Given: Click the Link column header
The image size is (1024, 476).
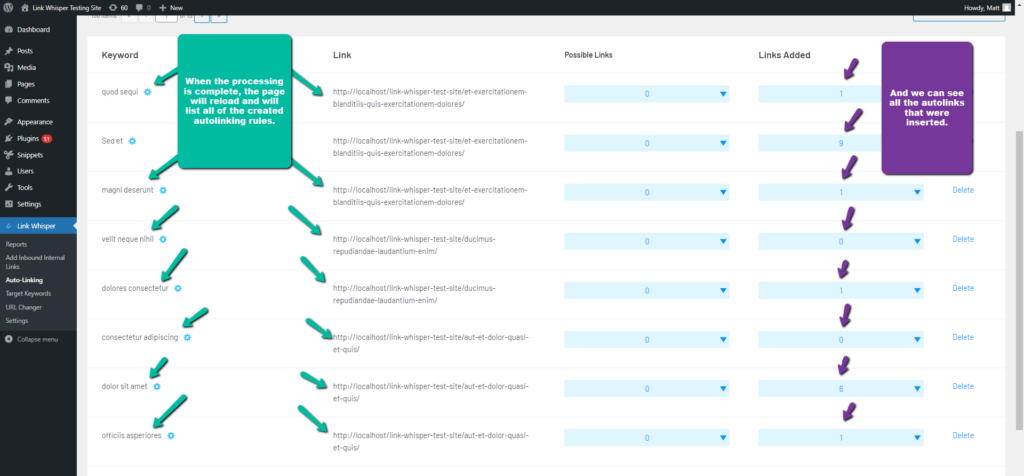Looking at the screenshot, I should (x=342, y=56).
